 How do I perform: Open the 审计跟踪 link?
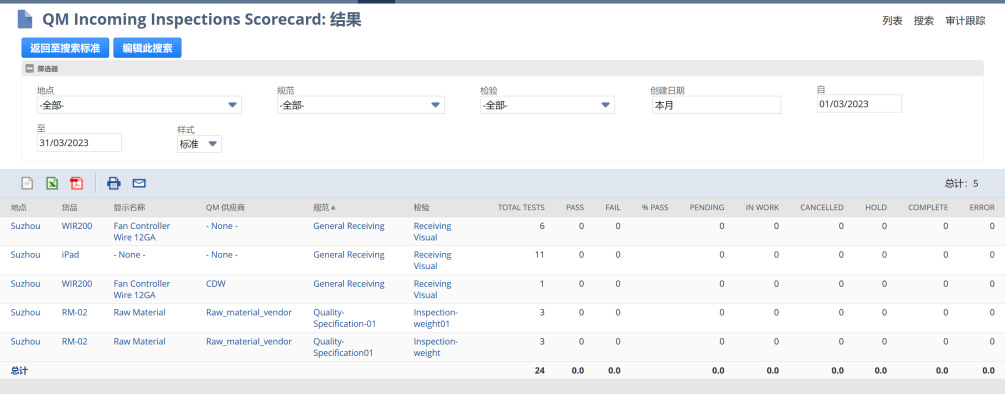tap(965, 21)
